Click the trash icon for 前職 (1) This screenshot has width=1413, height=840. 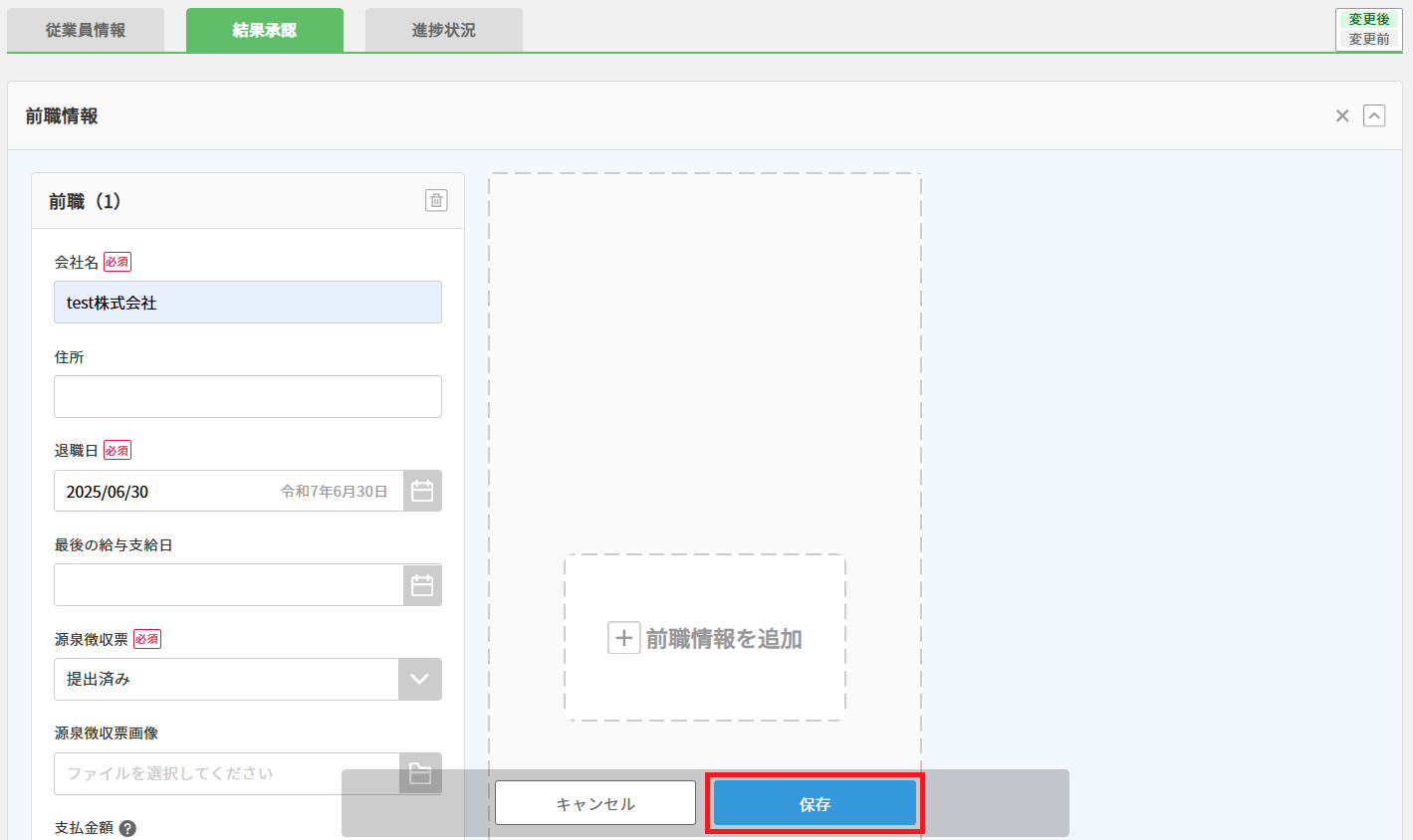click(x=436, y=200)
